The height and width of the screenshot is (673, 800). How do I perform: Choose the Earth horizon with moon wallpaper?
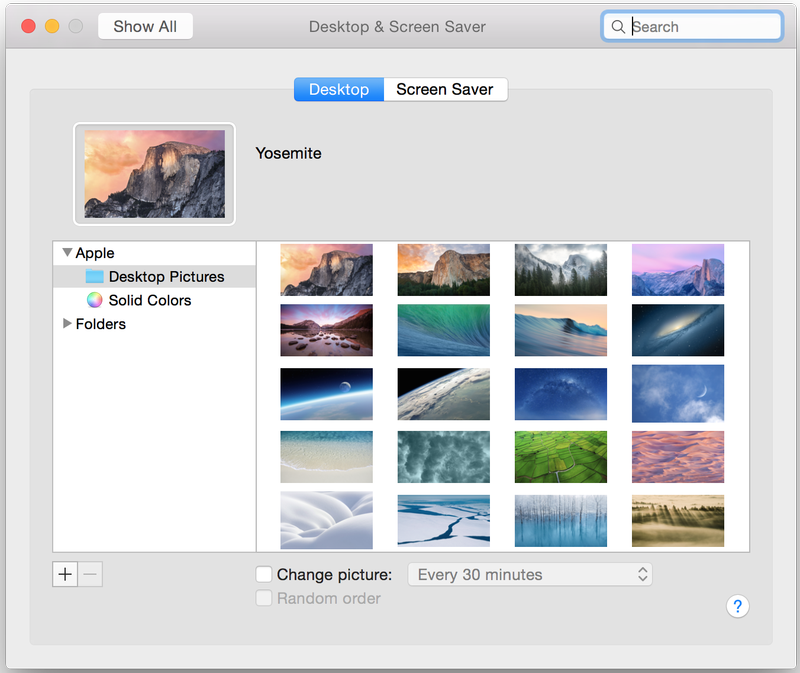(327, 394)
